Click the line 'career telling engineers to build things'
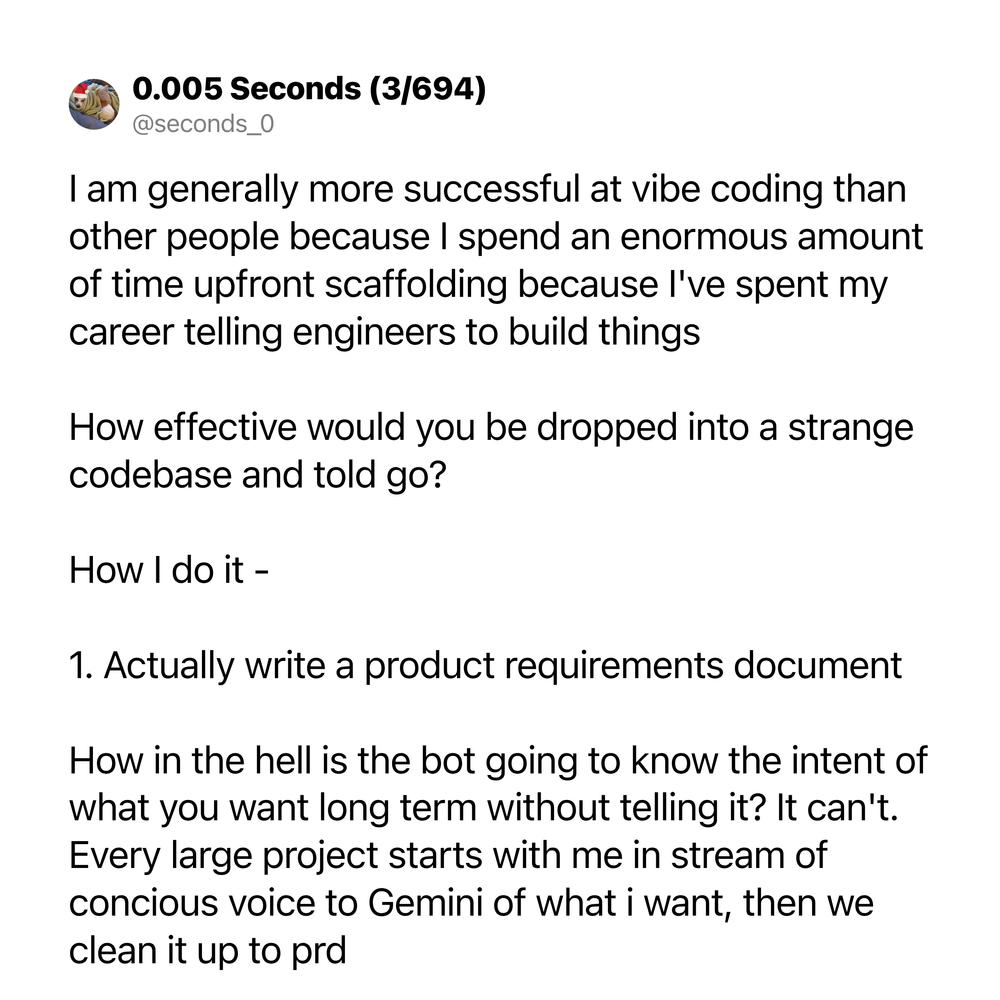 coord(385,332)
